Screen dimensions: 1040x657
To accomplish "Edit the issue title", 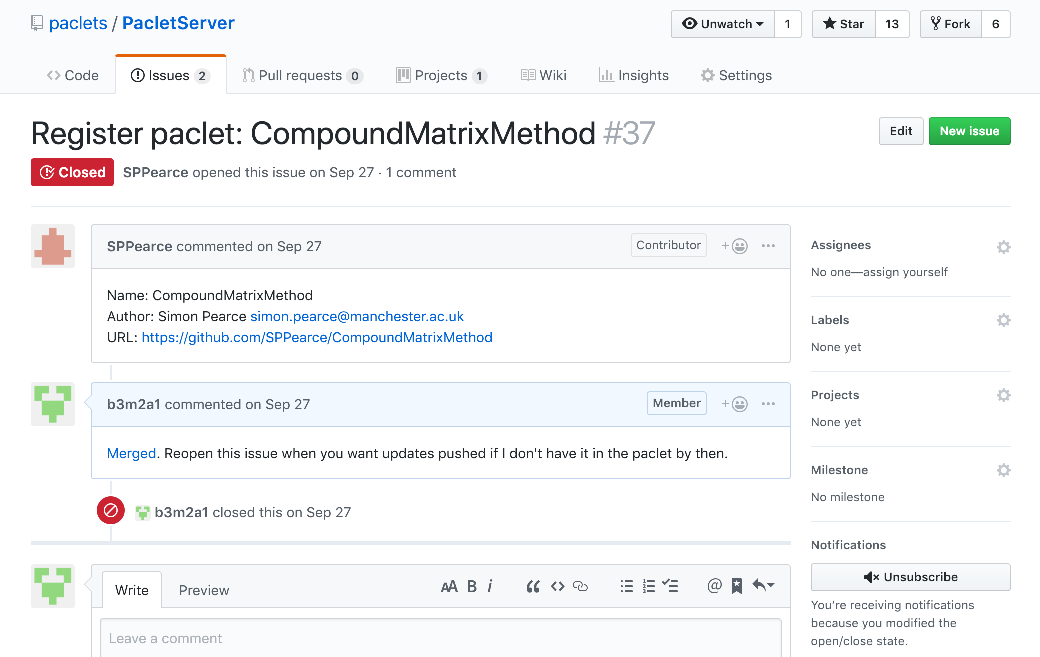I will pyautogui.click(x=901, y=131).
